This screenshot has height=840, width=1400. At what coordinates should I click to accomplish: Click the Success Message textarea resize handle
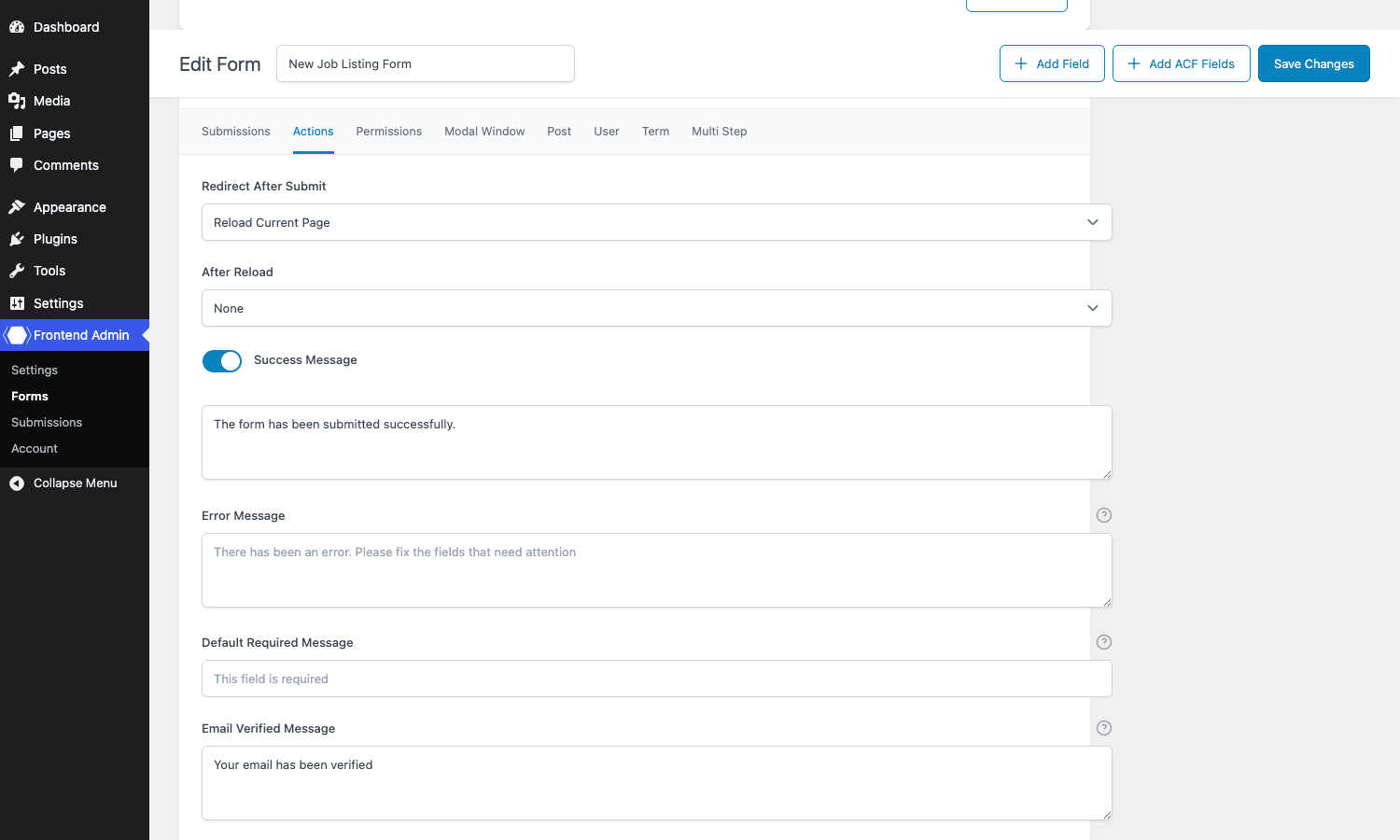click(x=1107, y=474)
